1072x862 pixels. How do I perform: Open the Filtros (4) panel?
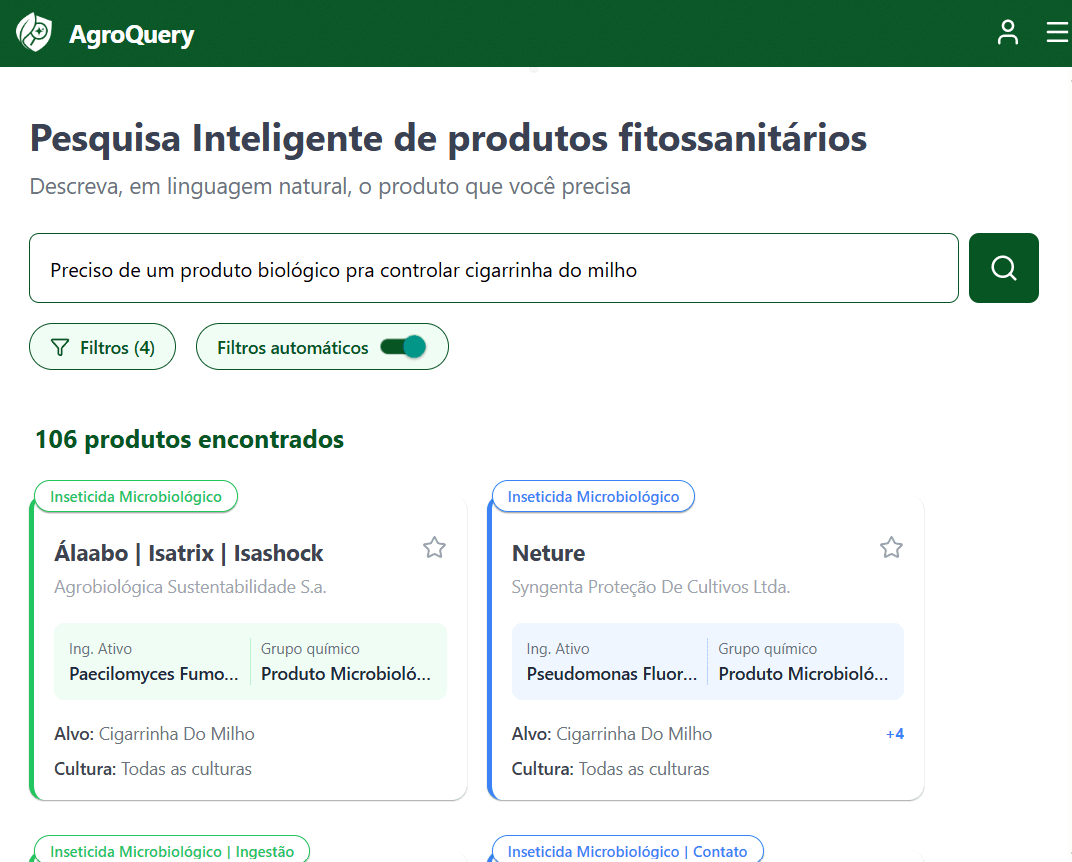(x=102, y=346)
